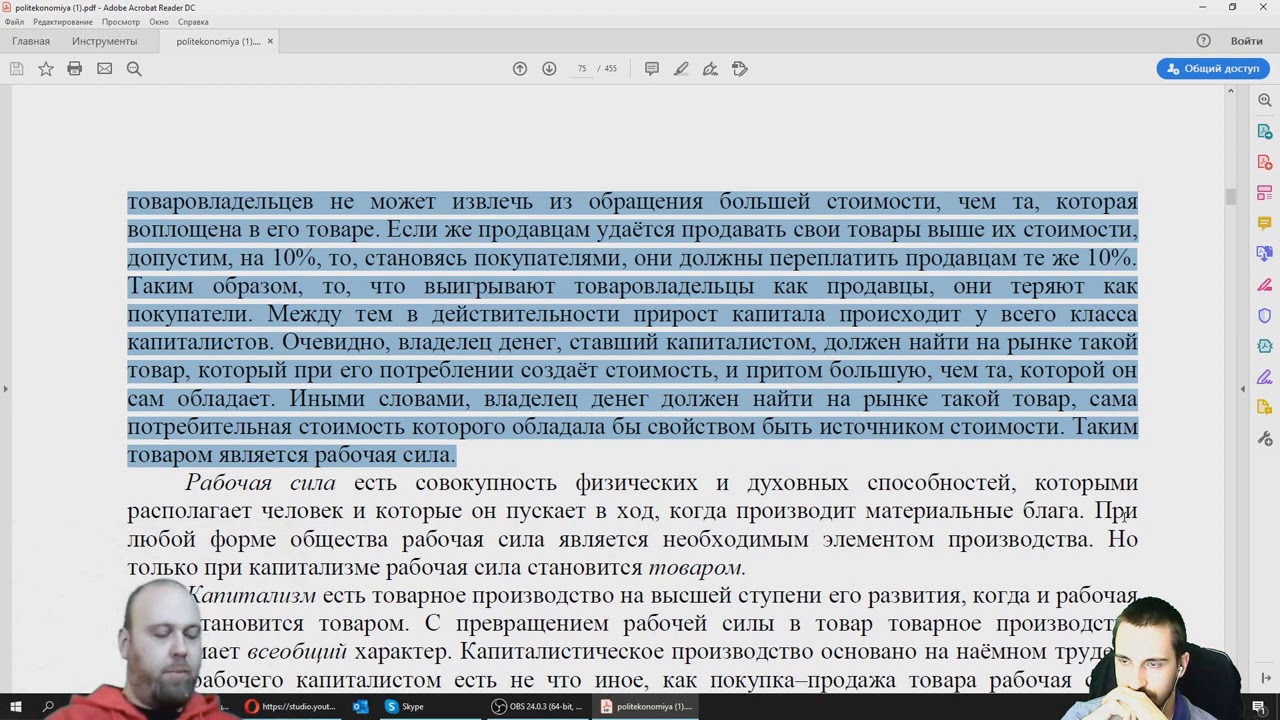Click the stamp tool icon in the toolbar

(x=740, y=69)
